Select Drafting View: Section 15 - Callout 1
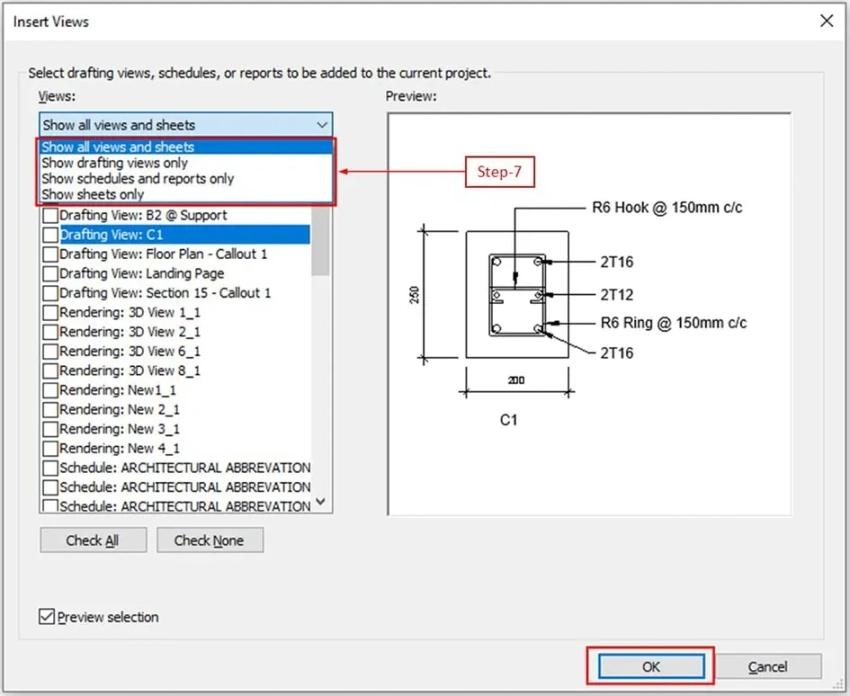The width and height of the screenshot is (850, 696). click(x=165, y=293)
